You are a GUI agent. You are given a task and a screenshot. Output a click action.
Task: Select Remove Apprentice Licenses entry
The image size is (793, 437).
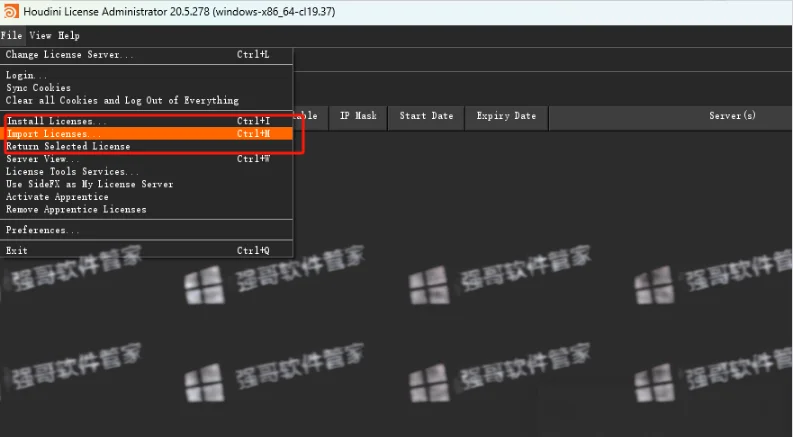coord(147,209)
